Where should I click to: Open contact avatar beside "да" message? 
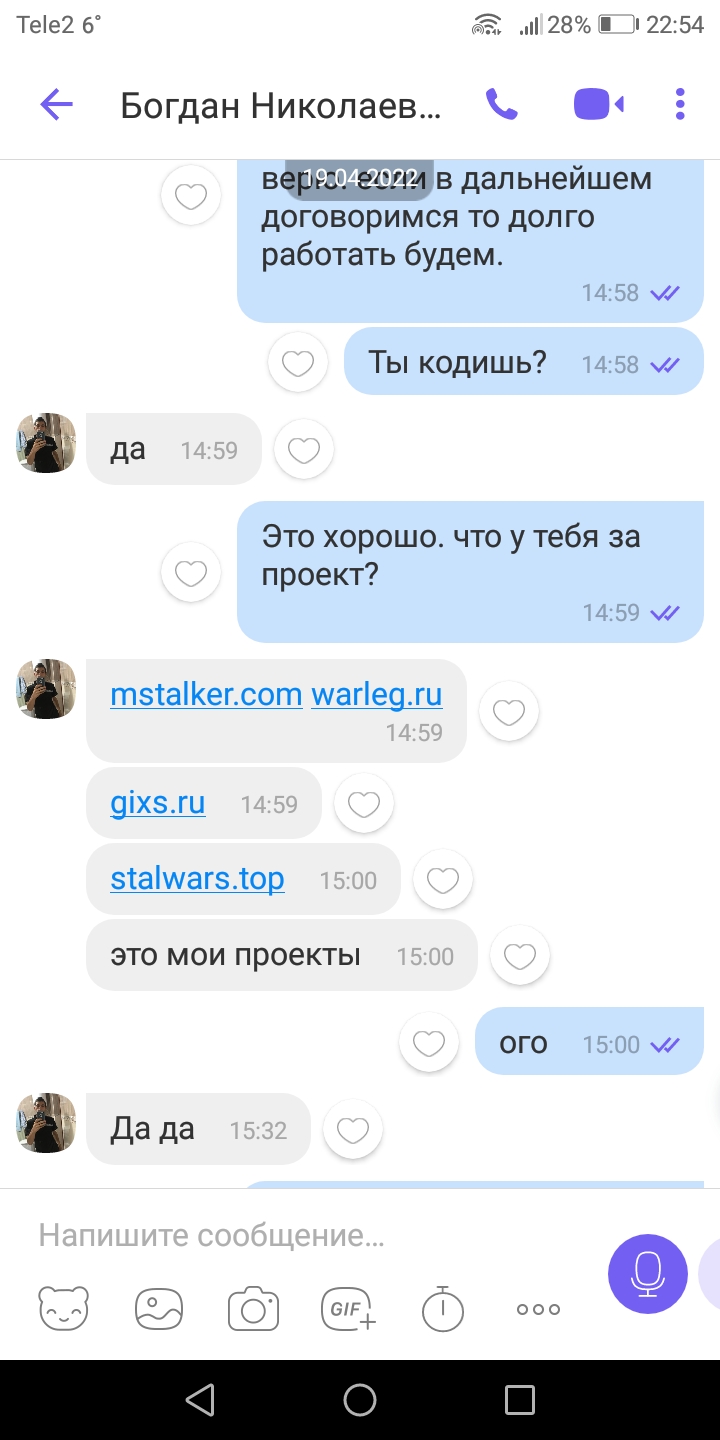pos(46,443)
